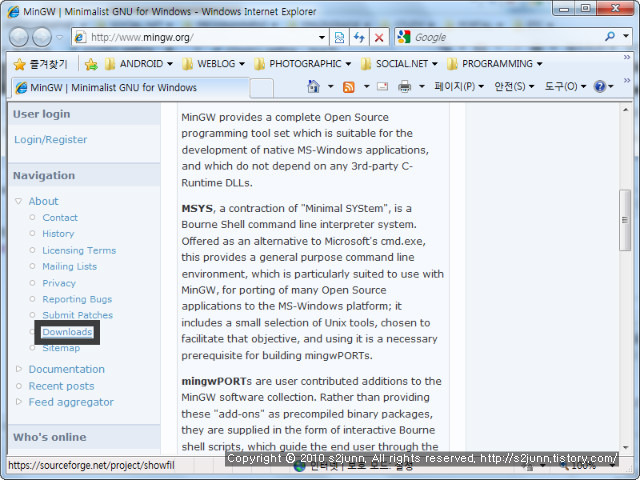Open a new blank tab
The width and height of the screenshot is (640, 480).
coord(261,88)
